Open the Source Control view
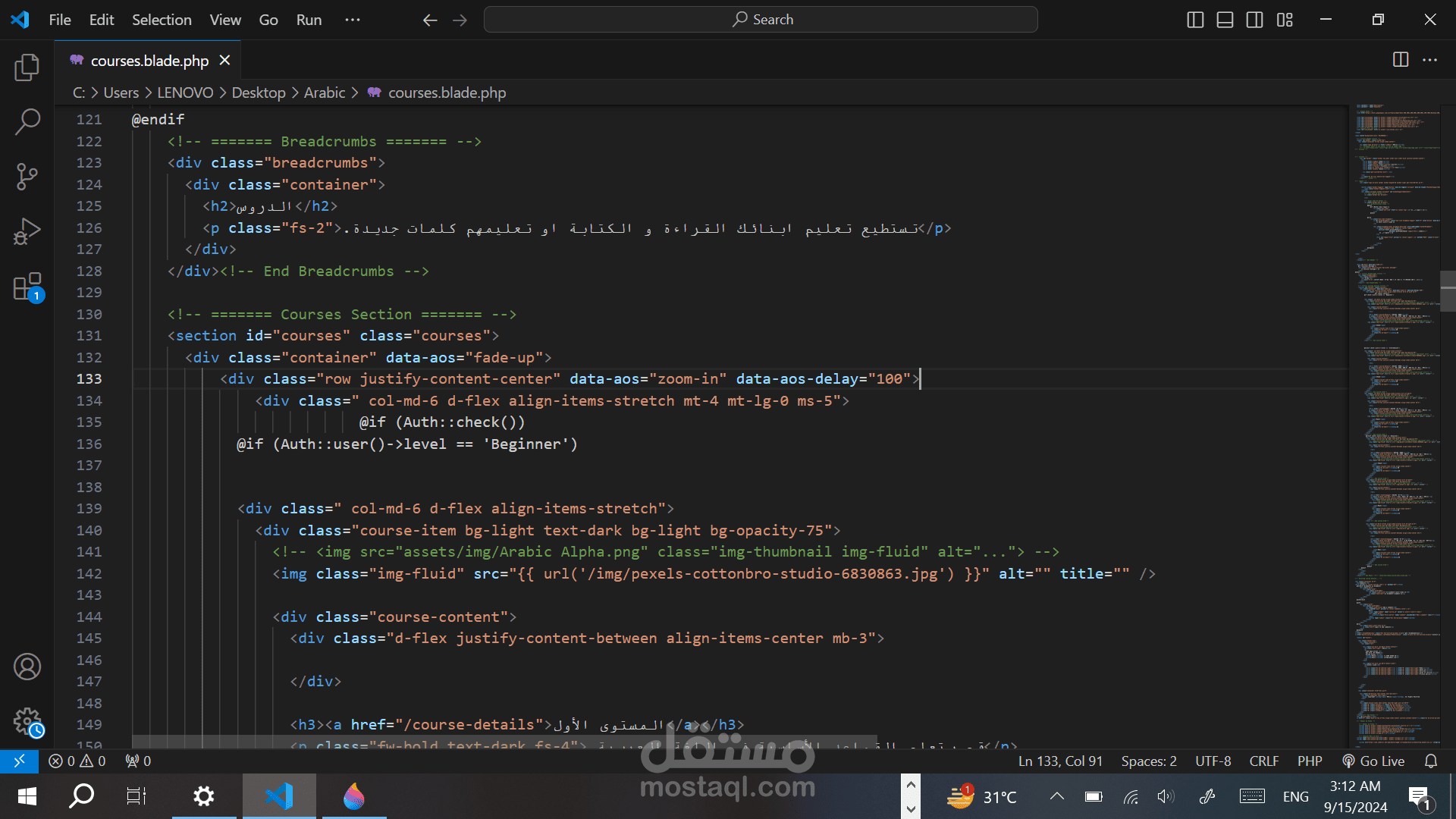Screen dimensions: 1456x819 [x=27, y=177]
